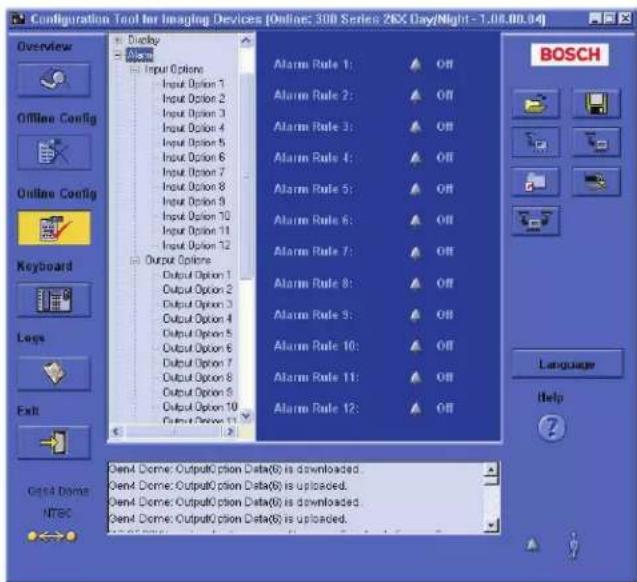This screenshot has width=637, height=582.
Task: Open Offline Config icon button
Action: pyautogui.click(x=54, y=152)
